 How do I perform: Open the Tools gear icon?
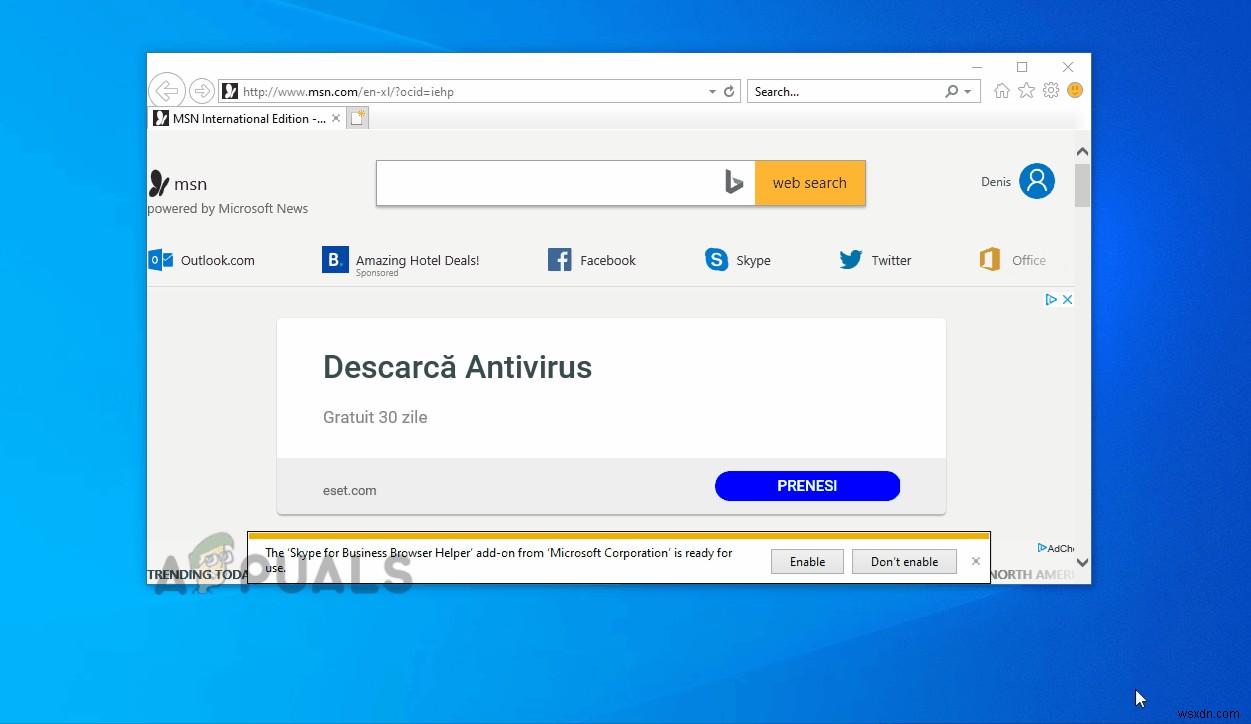(1050, 90)
